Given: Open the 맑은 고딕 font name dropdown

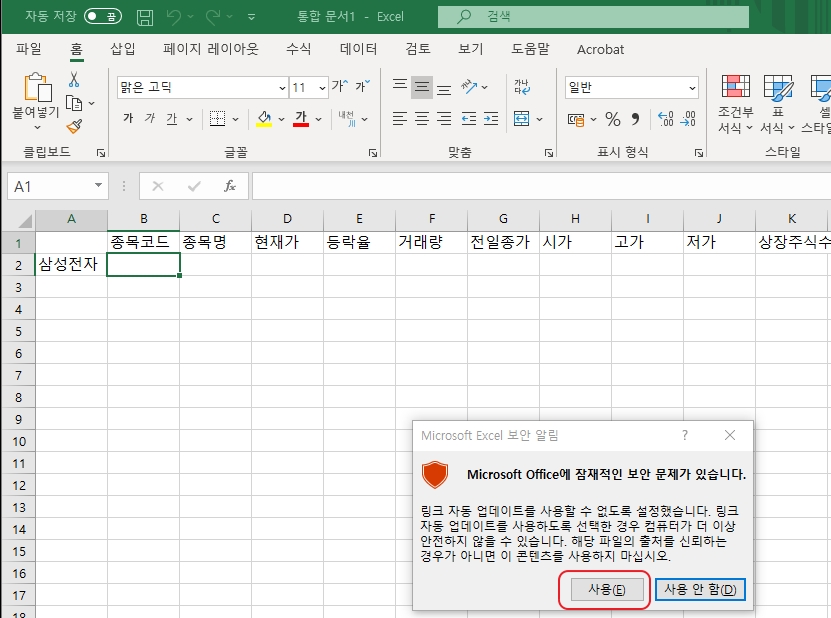Looking at the screenshot, I should coord(282,88).
